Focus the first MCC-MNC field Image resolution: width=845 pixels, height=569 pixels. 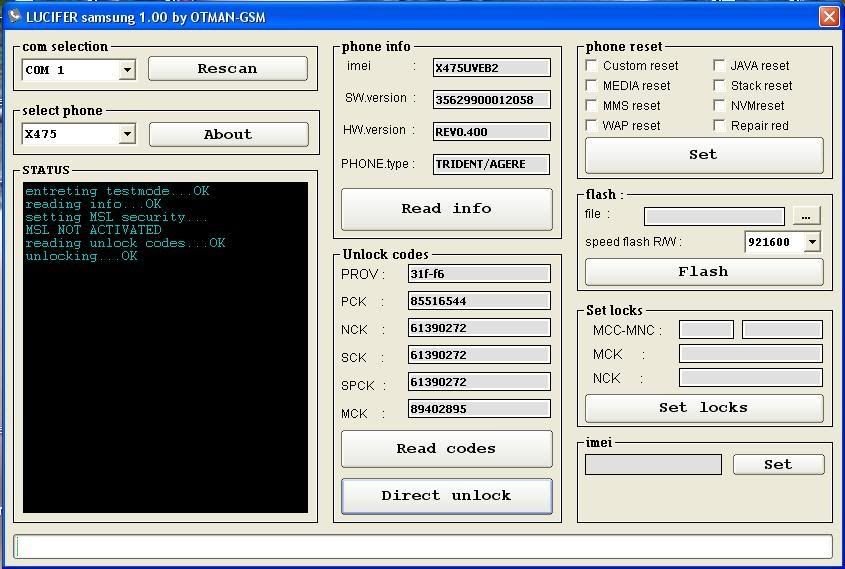pos(706,329)
